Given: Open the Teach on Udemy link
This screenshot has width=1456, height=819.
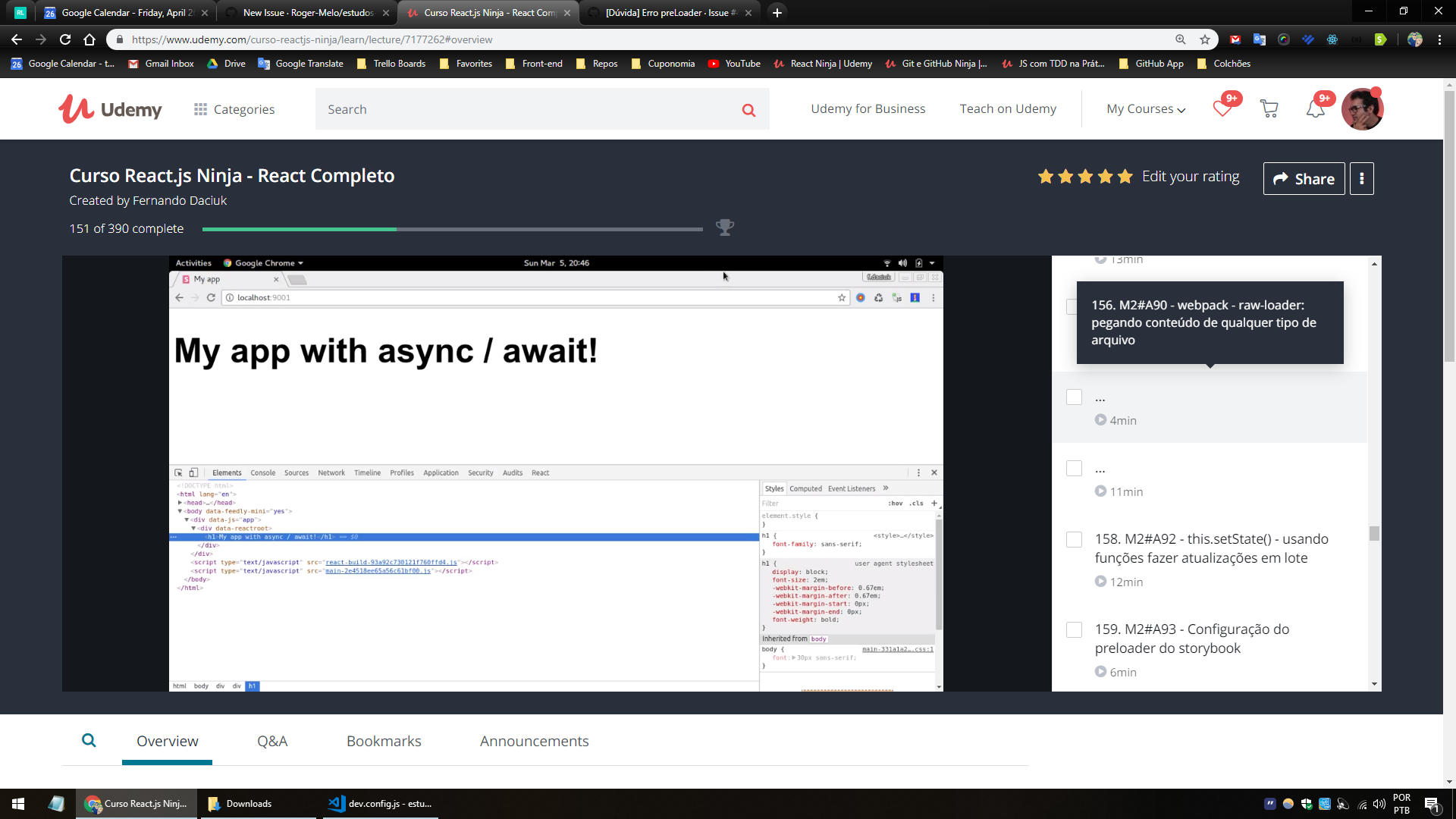Looking at the screenshot, I should point(1008,108).
